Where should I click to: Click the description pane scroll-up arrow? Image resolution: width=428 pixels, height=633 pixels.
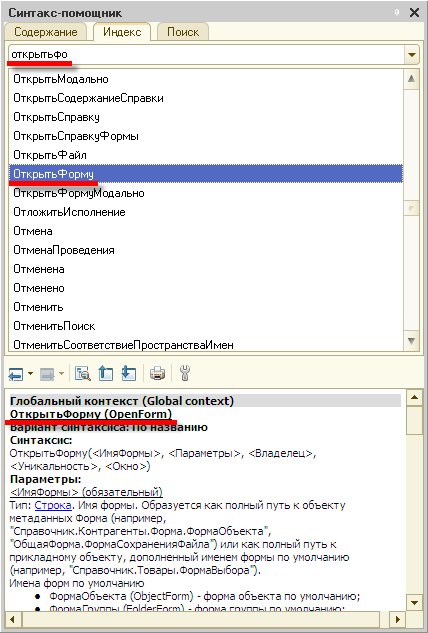(414, 398)
